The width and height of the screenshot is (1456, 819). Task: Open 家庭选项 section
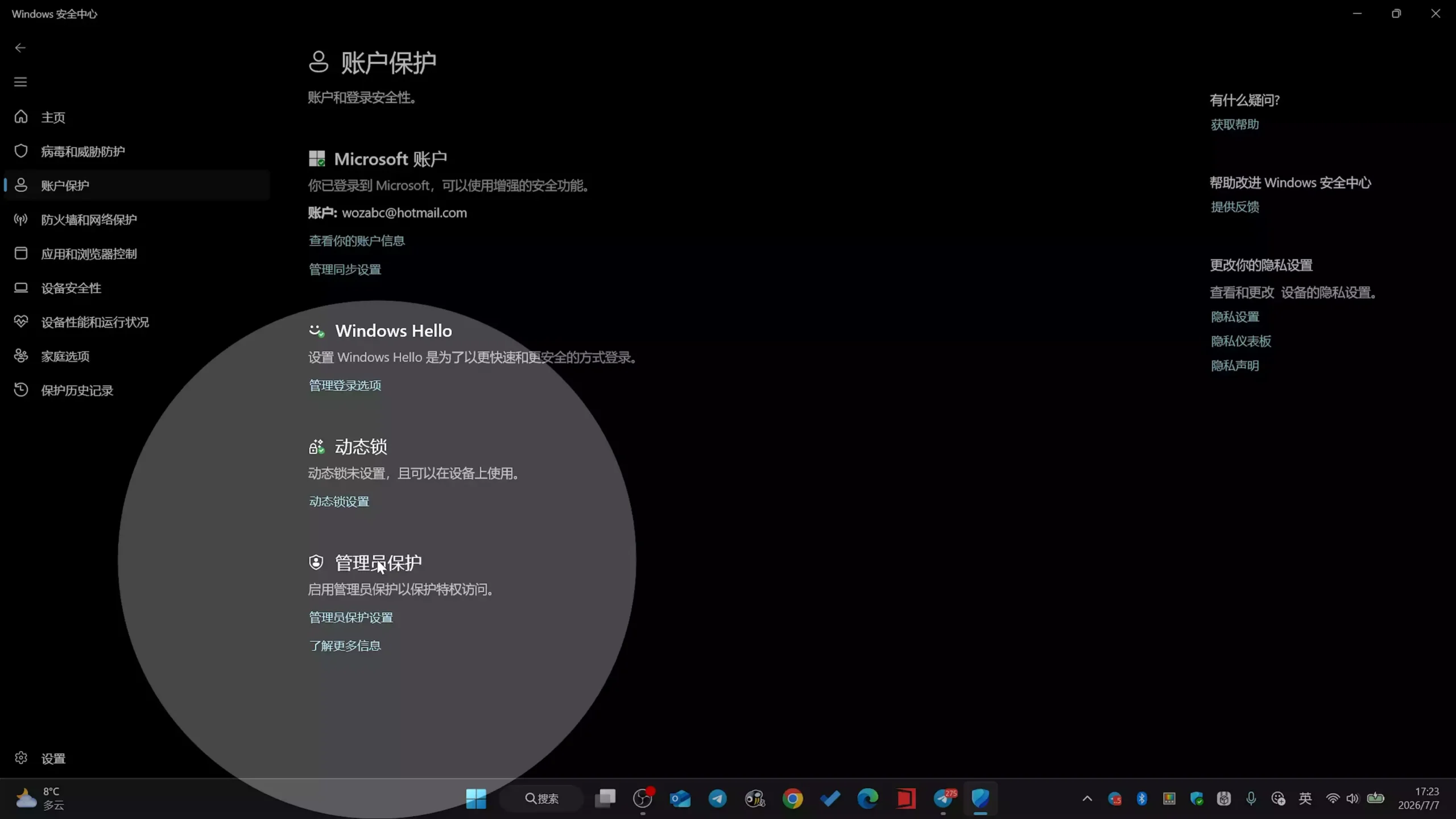[x=136, y=356]
